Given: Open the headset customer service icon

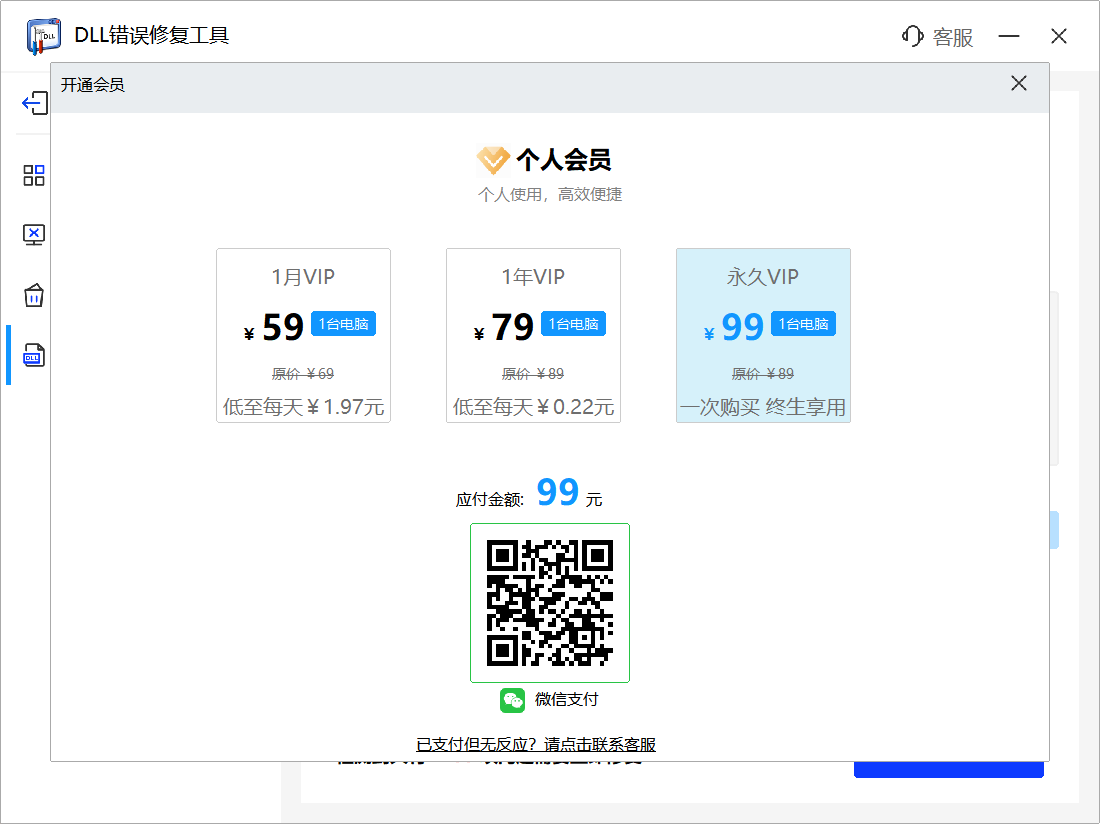Looking at the screenshot, I should click(x=911, y=35).
